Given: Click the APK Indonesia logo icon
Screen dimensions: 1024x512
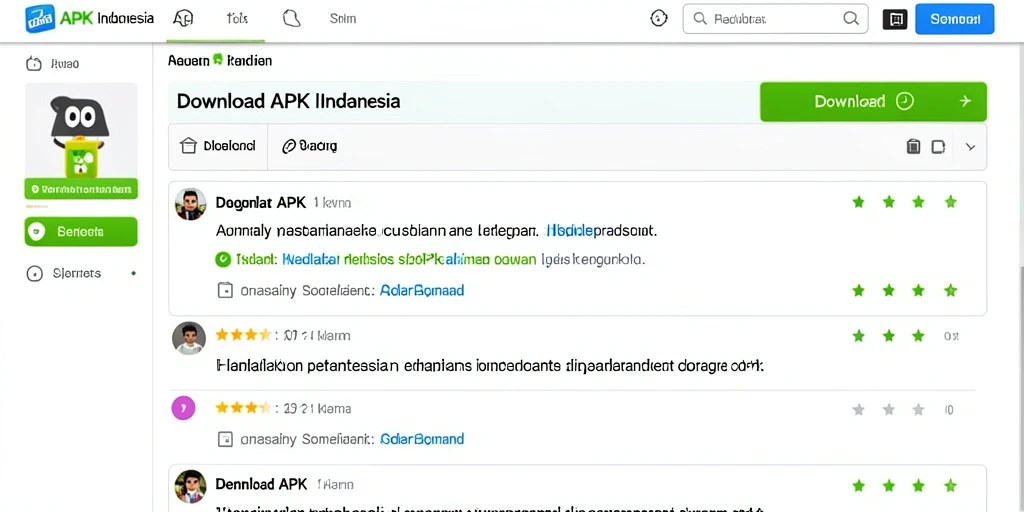Looking at the screenshot, I should click(40, 18).
